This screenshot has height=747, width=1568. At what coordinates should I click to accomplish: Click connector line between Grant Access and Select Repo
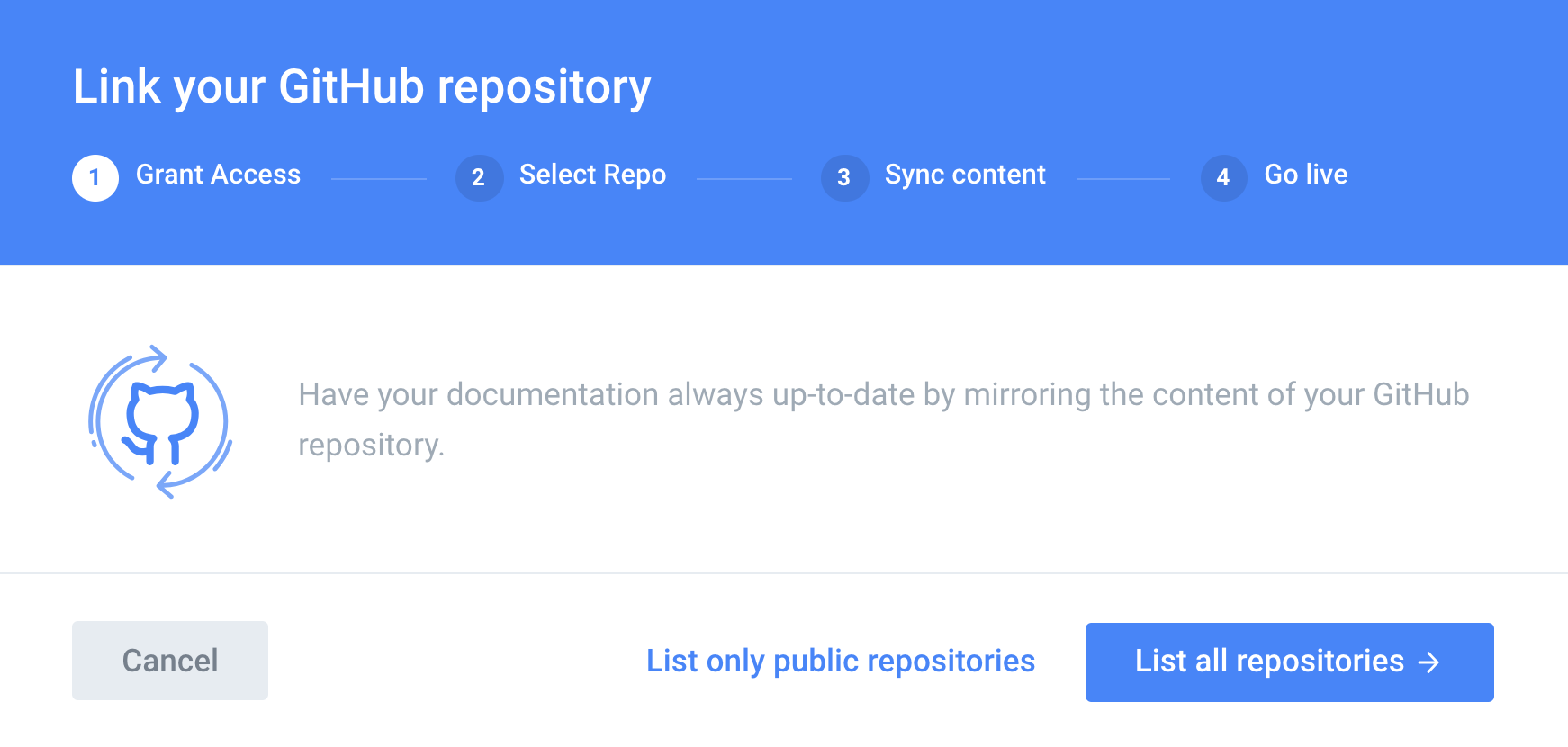[379, 179]
